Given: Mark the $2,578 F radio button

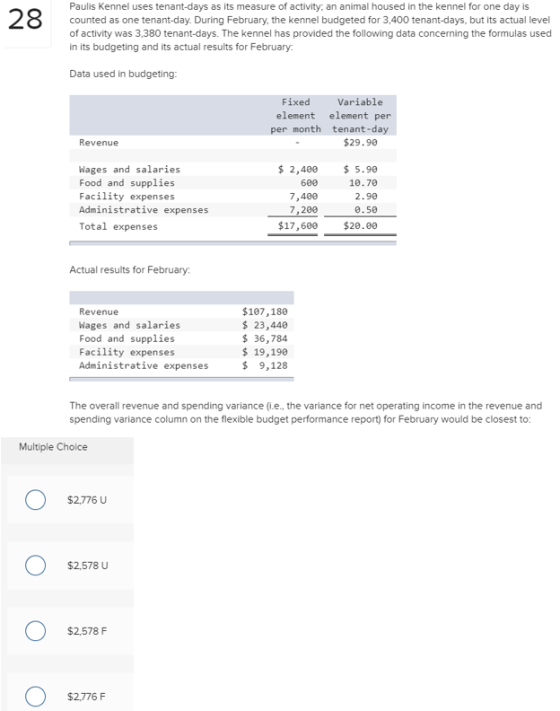Looking at the screenshot, I should point(35,631).
